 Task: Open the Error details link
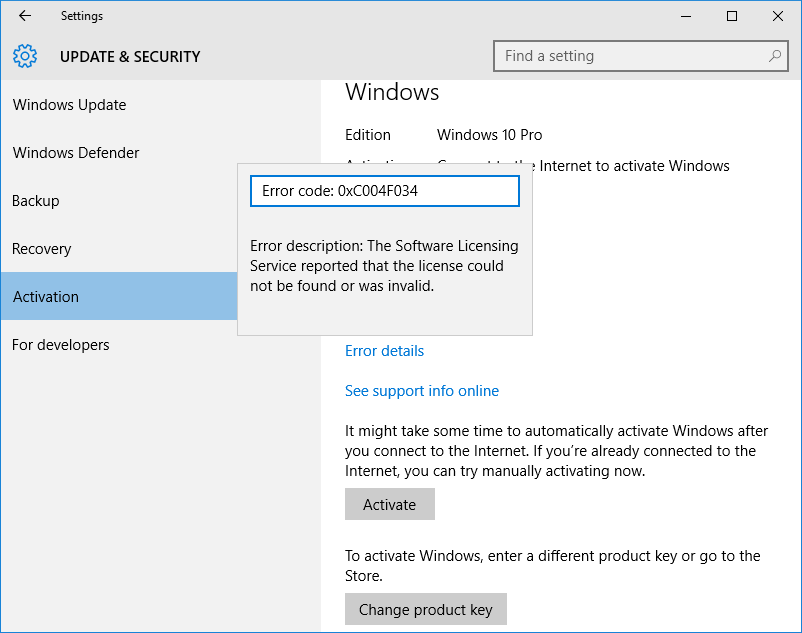tap(384, 351)
